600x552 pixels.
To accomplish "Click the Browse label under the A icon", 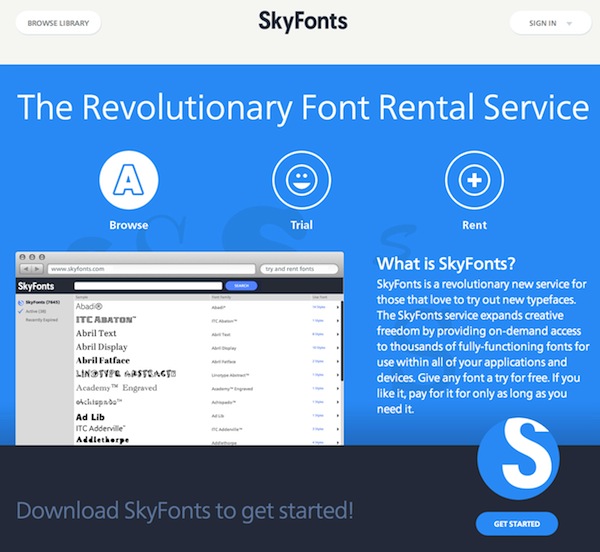I will click(129, 225).
